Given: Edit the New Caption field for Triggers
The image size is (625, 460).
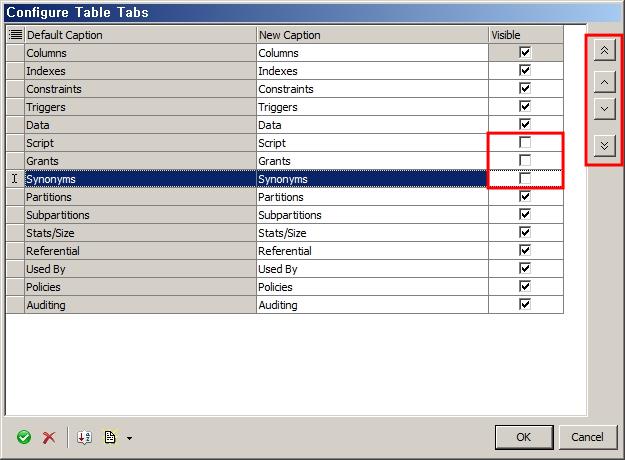Looking at the screenshot, I should (x=371, y=107).
